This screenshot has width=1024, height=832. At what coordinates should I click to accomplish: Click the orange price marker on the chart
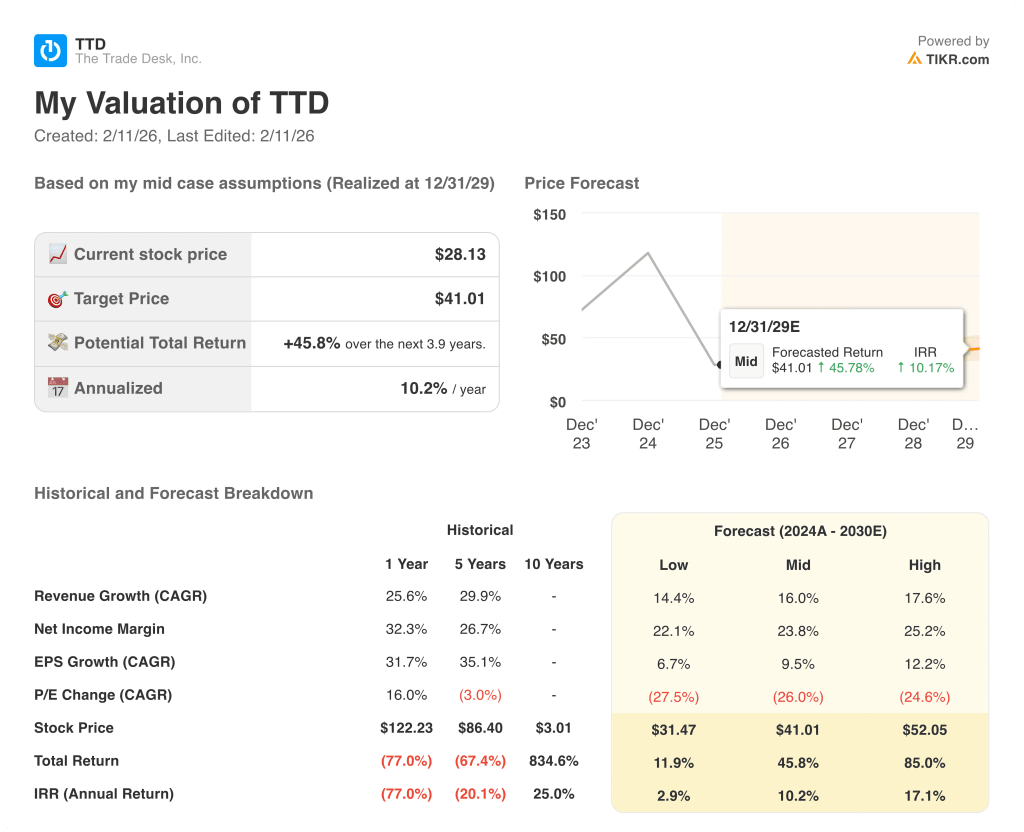tap(975, 348)
